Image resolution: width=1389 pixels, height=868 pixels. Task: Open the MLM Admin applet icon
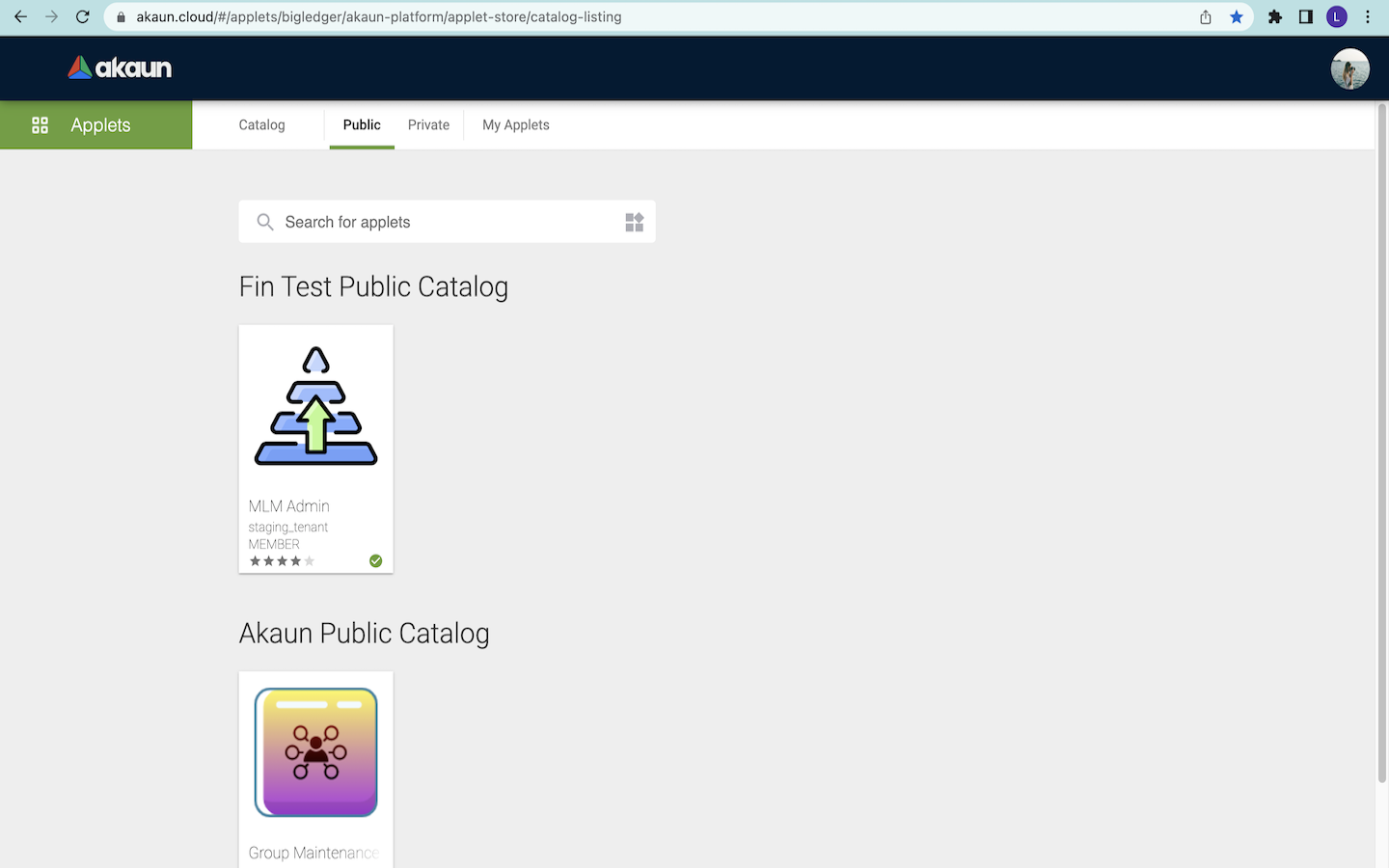click(316, 406)
